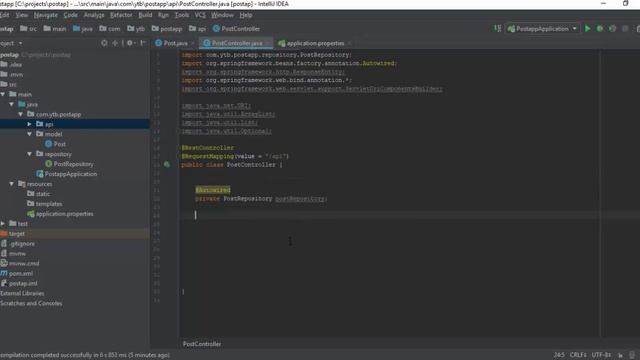Open the Code menu

(71, 15)
